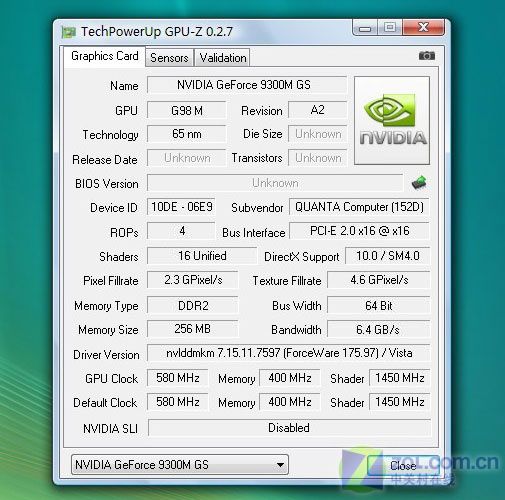This screenshot has width=505, height=500.
Task: Click the Technology label
Action: click(110, 135)
